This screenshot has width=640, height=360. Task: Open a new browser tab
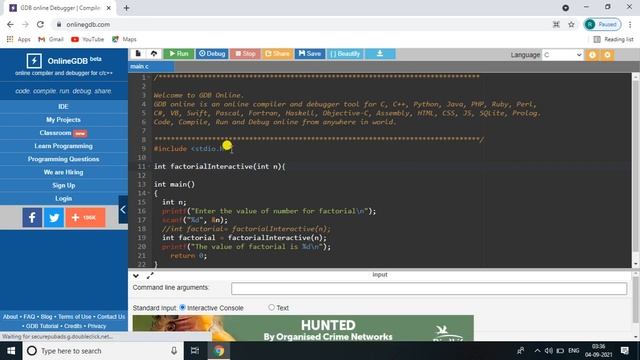point(127,8)
